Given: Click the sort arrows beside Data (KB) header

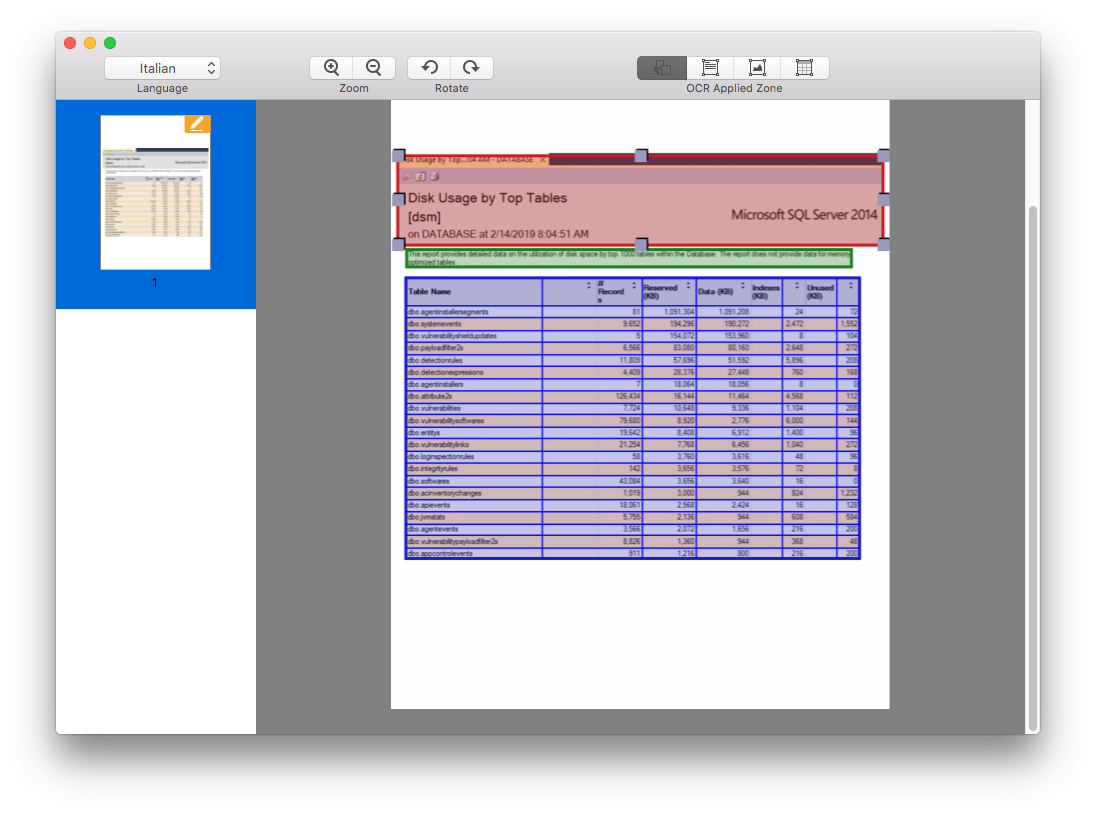Looking at the screenshot, I should point(742,286).
